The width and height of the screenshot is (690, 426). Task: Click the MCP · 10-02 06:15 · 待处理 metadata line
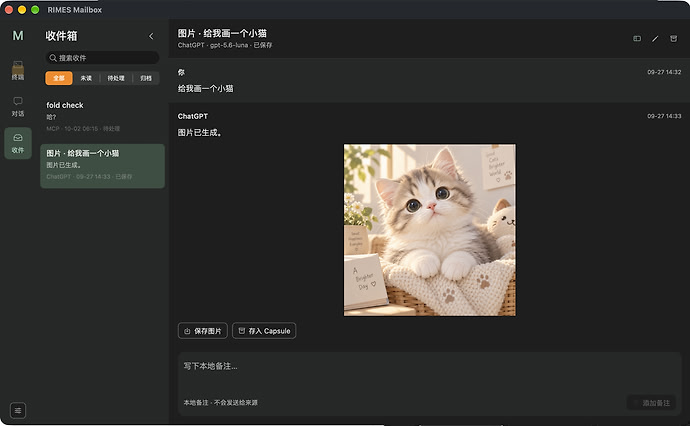click(x=83, y=129)
